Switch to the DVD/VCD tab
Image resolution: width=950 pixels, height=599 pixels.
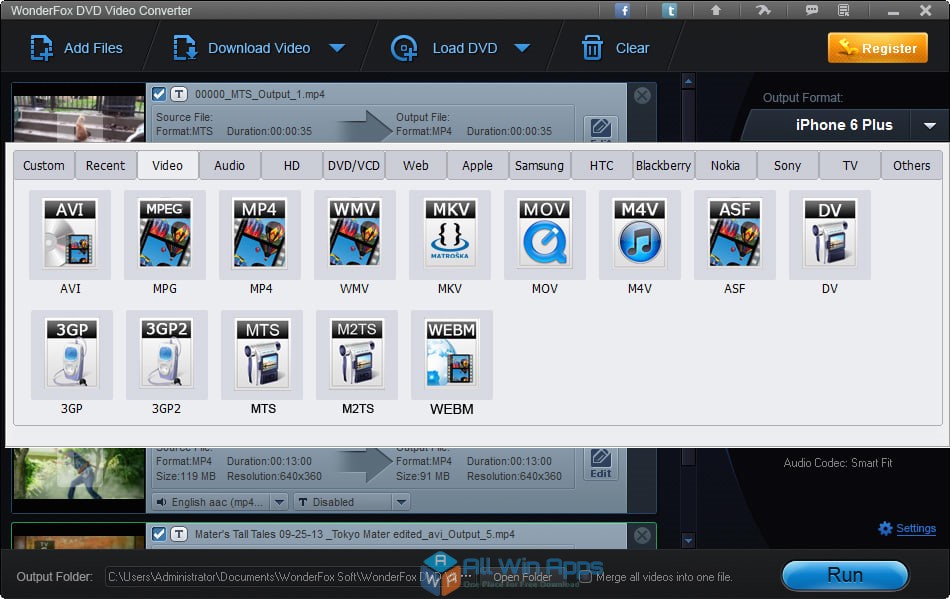click(354, 165)
